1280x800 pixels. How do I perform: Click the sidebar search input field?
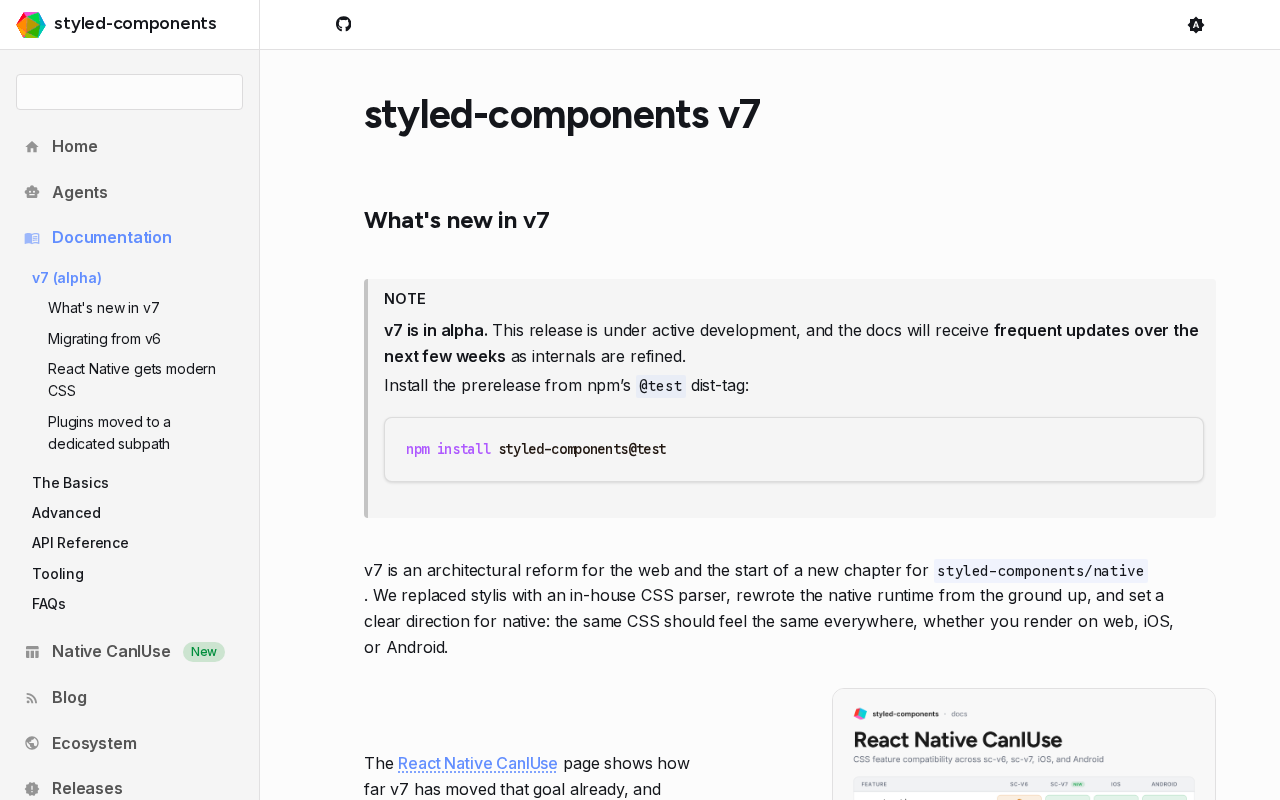coord(129,92)
